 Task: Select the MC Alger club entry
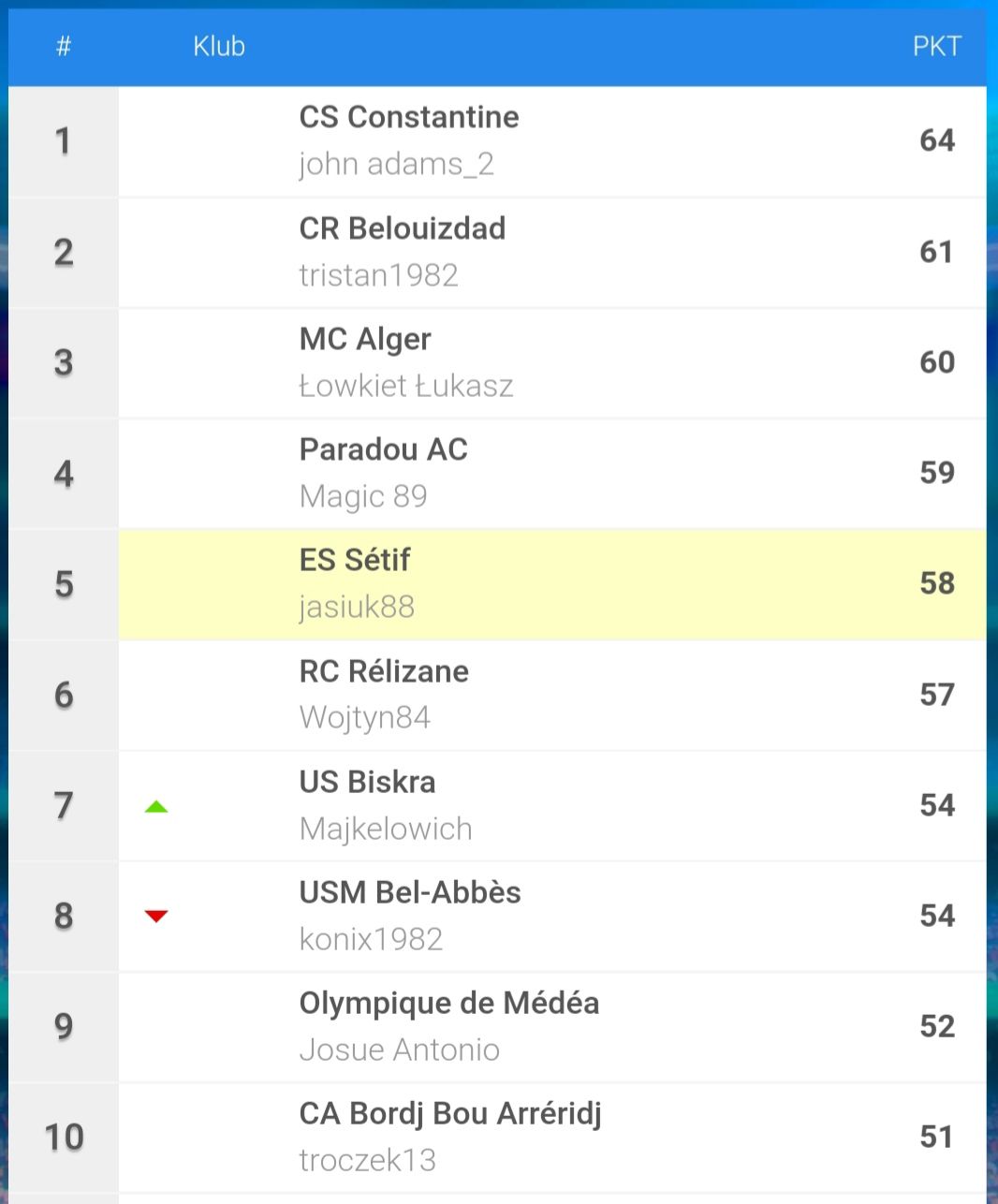coord(365,339)
